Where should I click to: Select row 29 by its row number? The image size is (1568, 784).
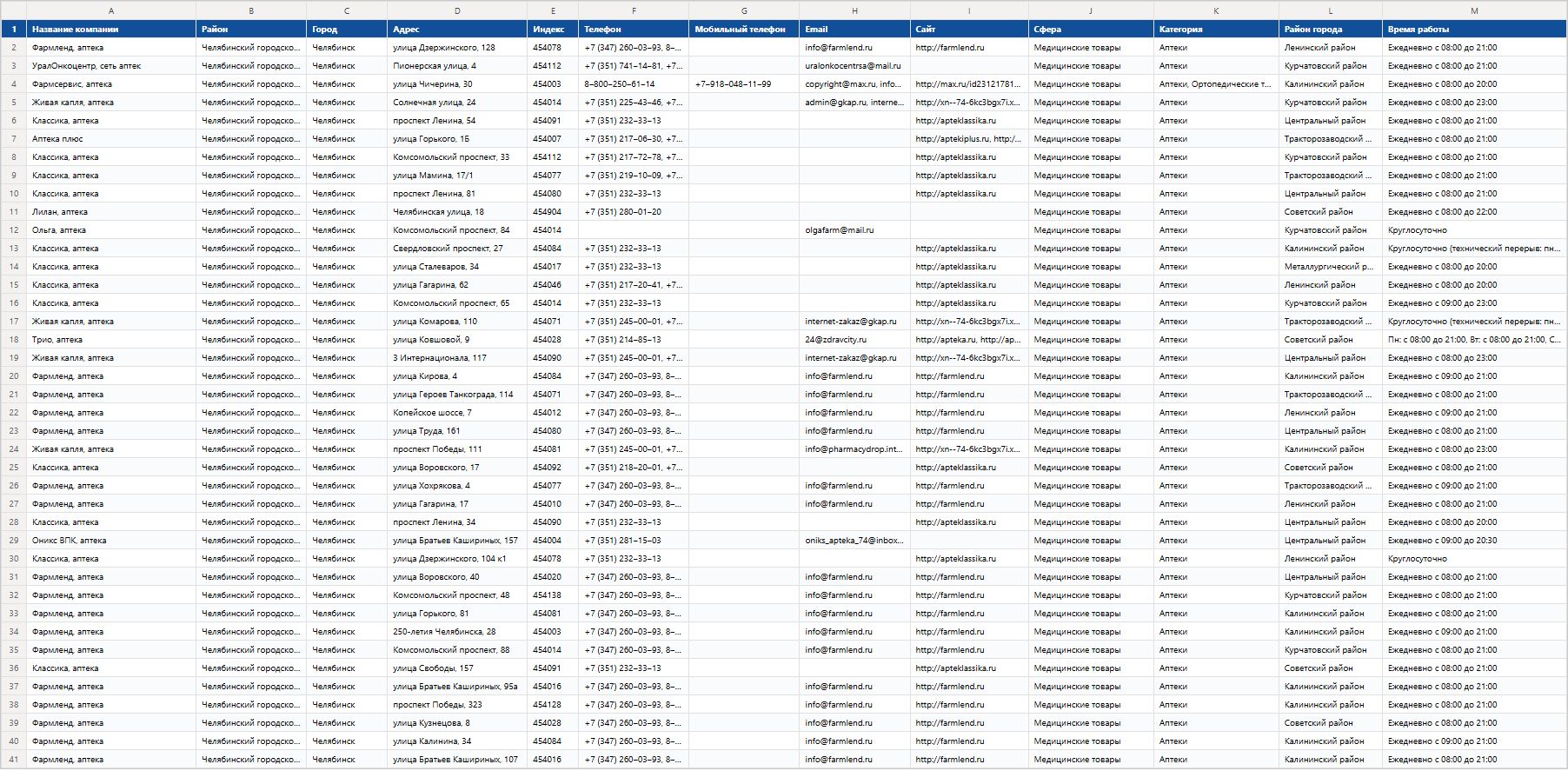coord(14,541)
